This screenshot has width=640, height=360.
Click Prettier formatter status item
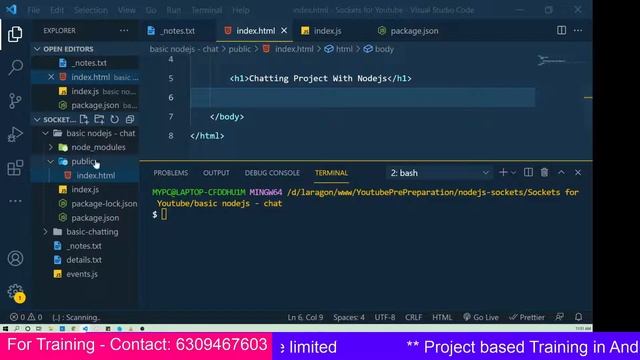[x=527, y=317]
